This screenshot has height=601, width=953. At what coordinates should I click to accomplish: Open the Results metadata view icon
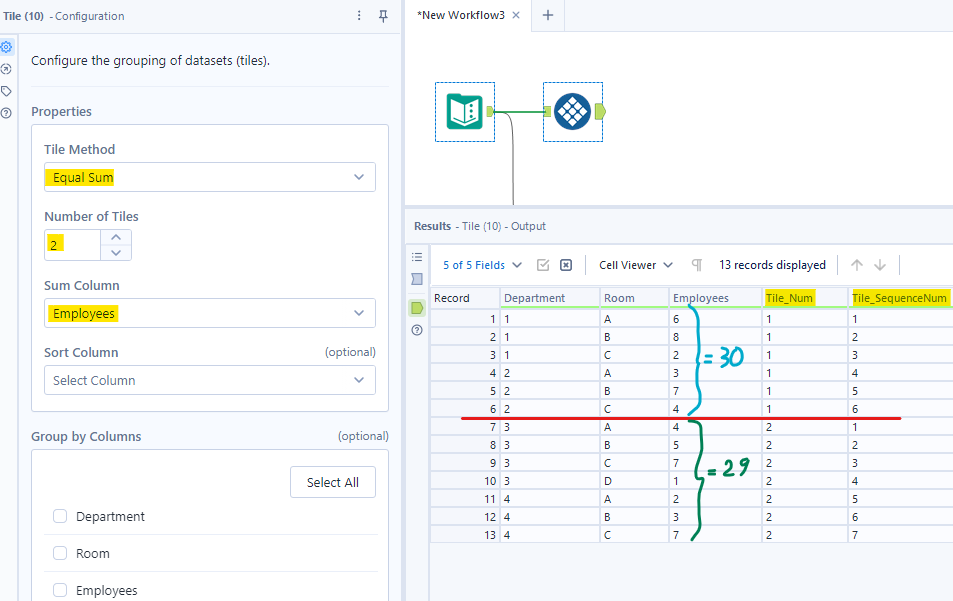click(417, 279)
